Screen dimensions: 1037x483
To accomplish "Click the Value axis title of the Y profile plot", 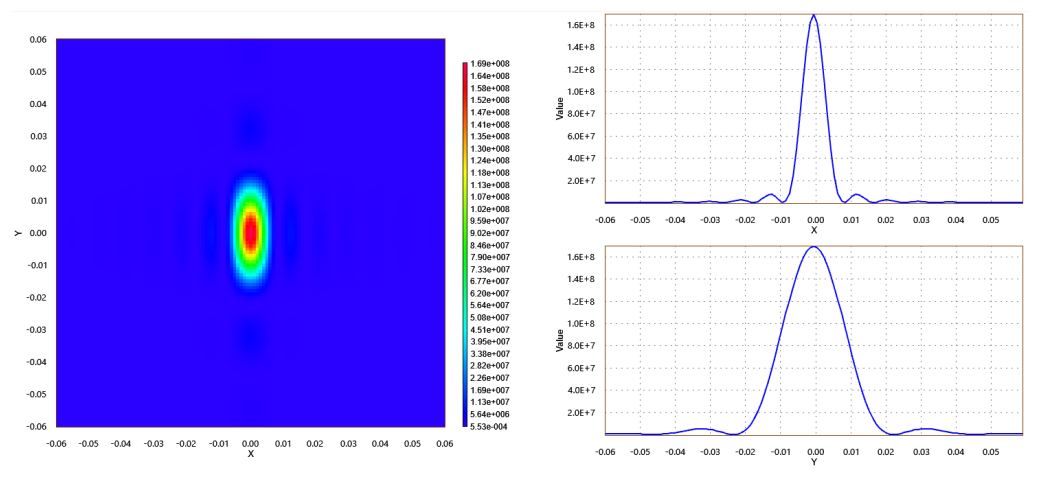I will 560,339.
